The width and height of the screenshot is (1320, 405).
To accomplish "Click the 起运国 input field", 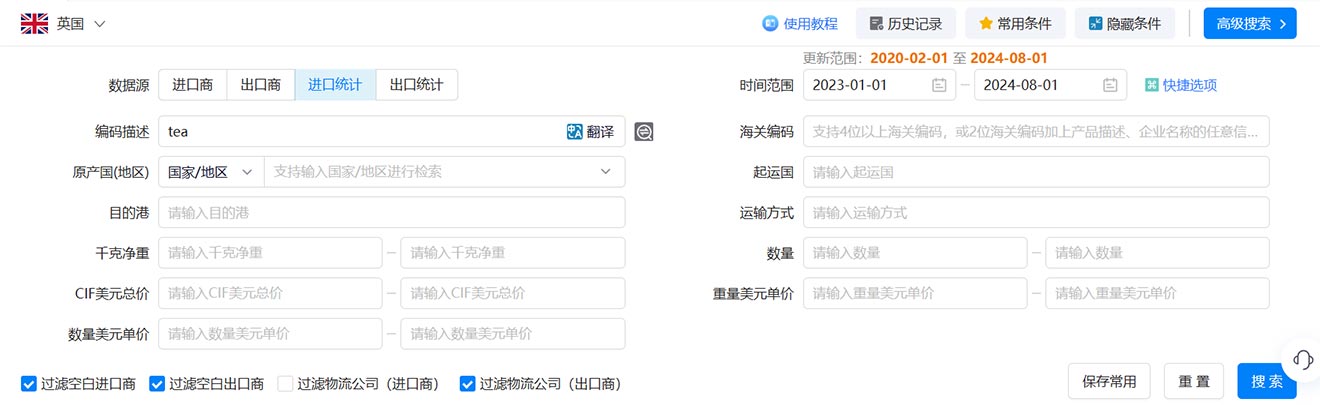I will tap(1036, 172).
